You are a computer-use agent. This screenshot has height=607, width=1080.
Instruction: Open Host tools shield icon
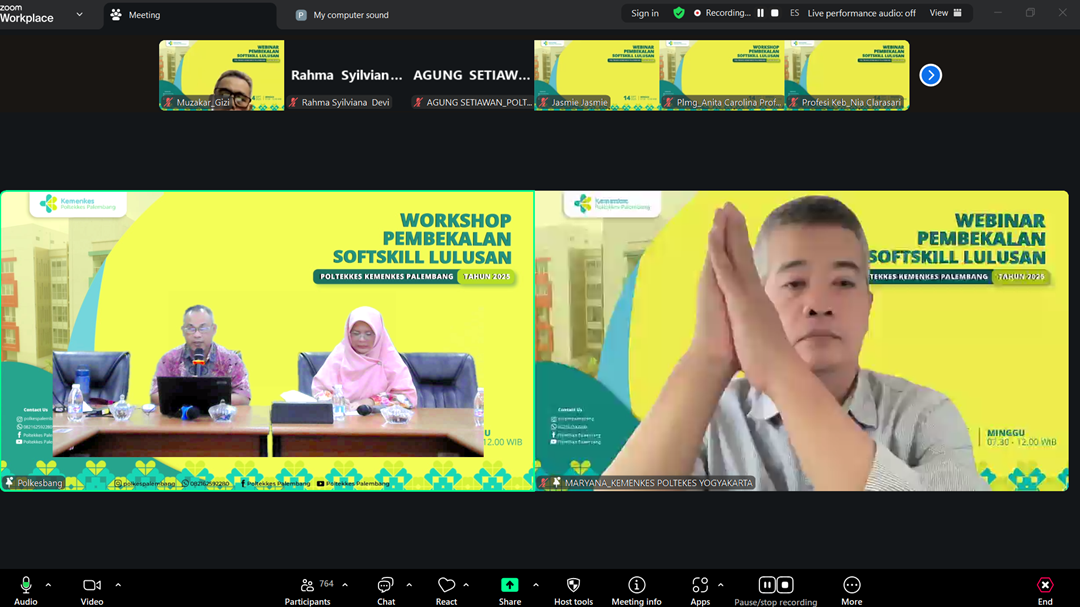tap(573, 590)
